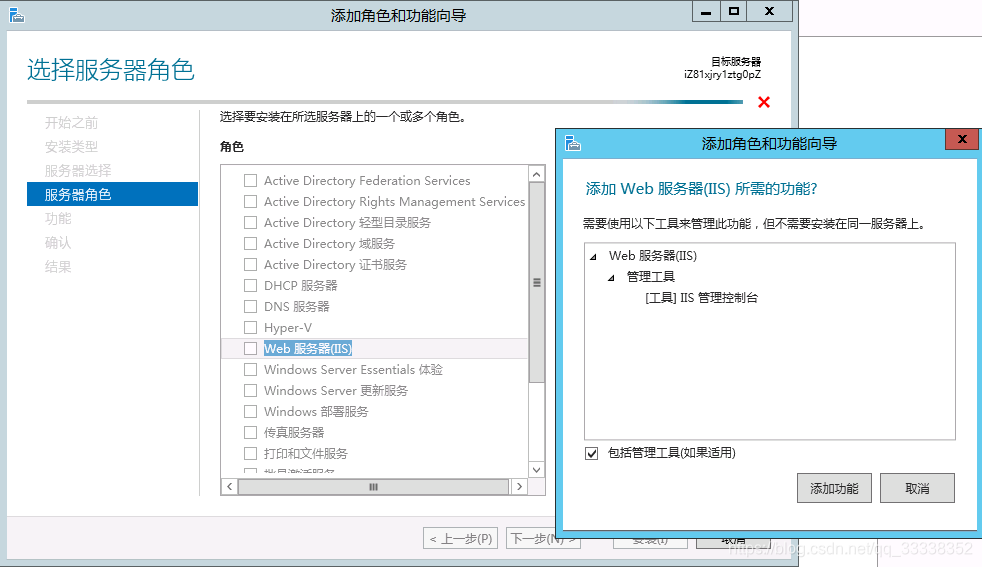The height and width of the screenshot is (567, 982).
Task: Click roles list horizontal scrollbar thumb
Action: (x=373, y=487)
